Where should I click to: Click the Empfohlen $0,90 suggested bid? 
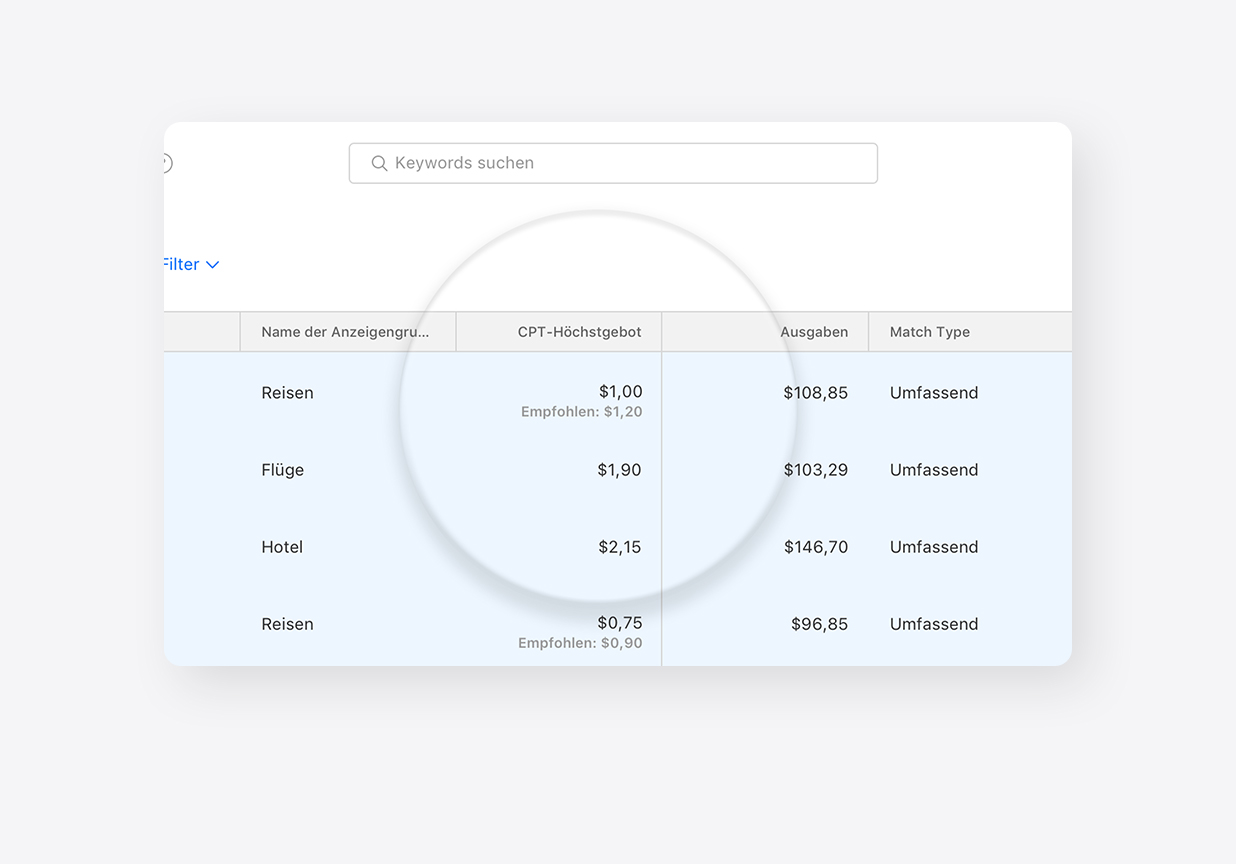(x=581, y=643)
